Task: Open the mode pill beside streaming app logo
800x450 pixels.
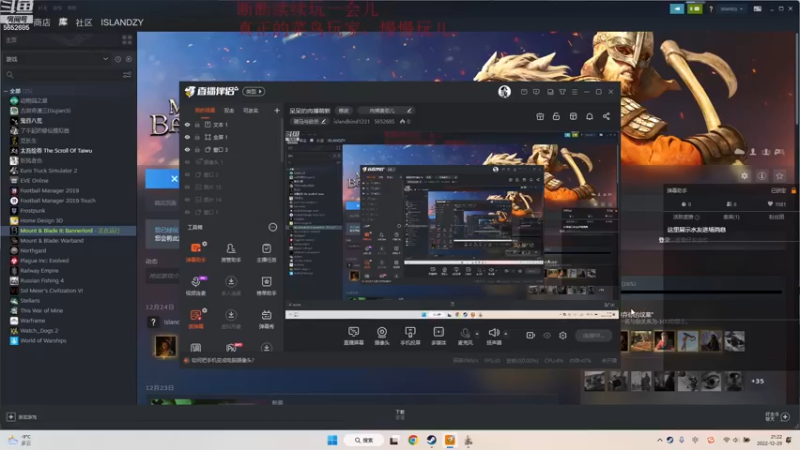Action: point(254,91)
